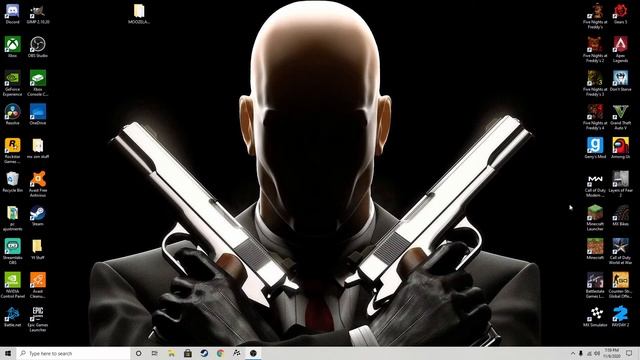Viewport: 640px width, 360px height.
Task: Click the Avast Free Antivirus icon
Action: 38,184
